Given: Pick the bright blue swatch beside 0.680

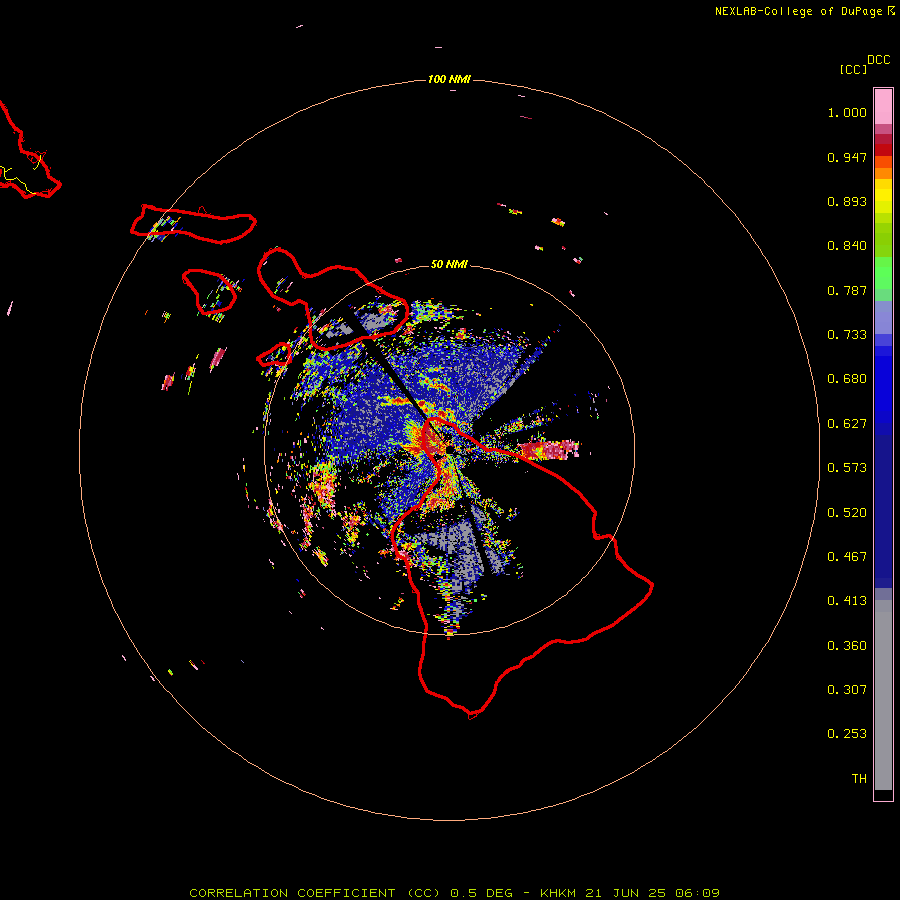Looking at the screenshot, I should pos(883,385).
